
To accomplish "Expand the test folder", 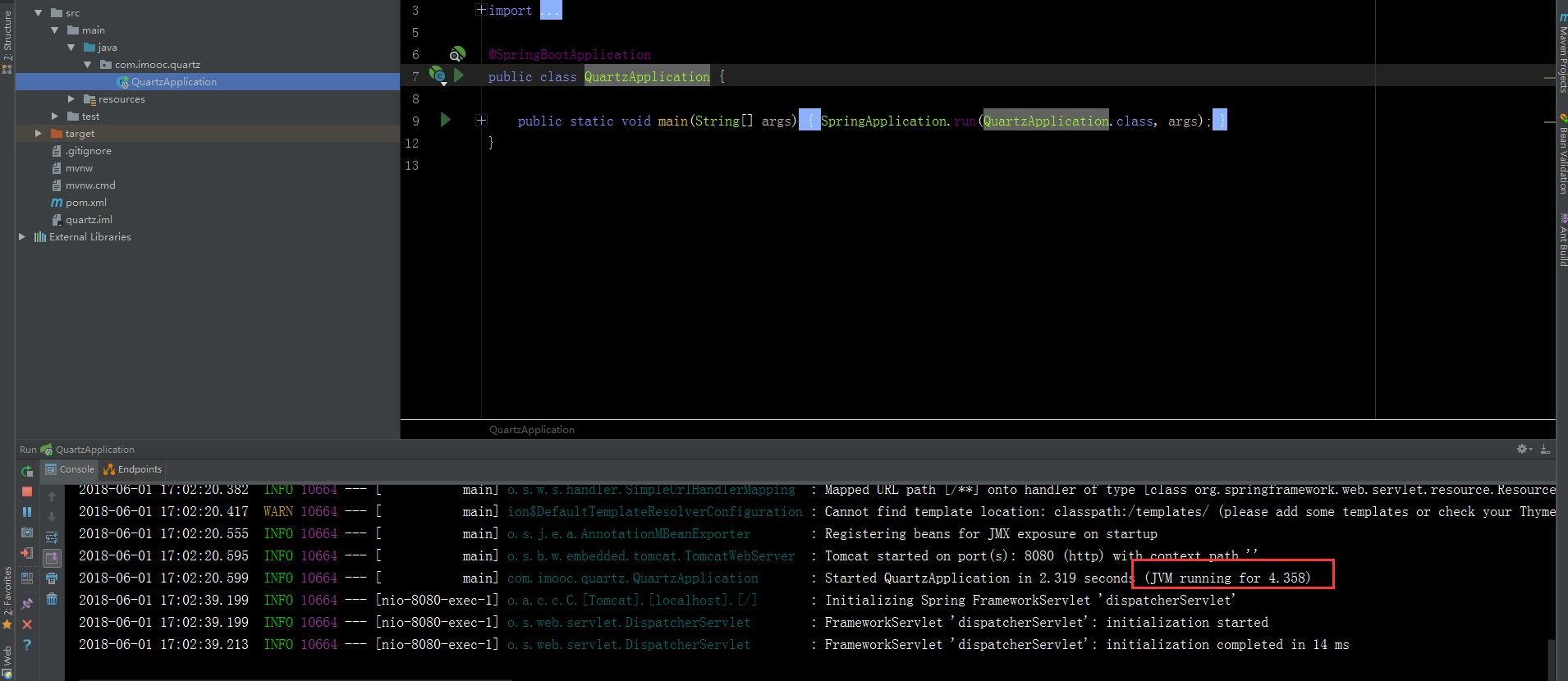I will click(x=55, y=117).
